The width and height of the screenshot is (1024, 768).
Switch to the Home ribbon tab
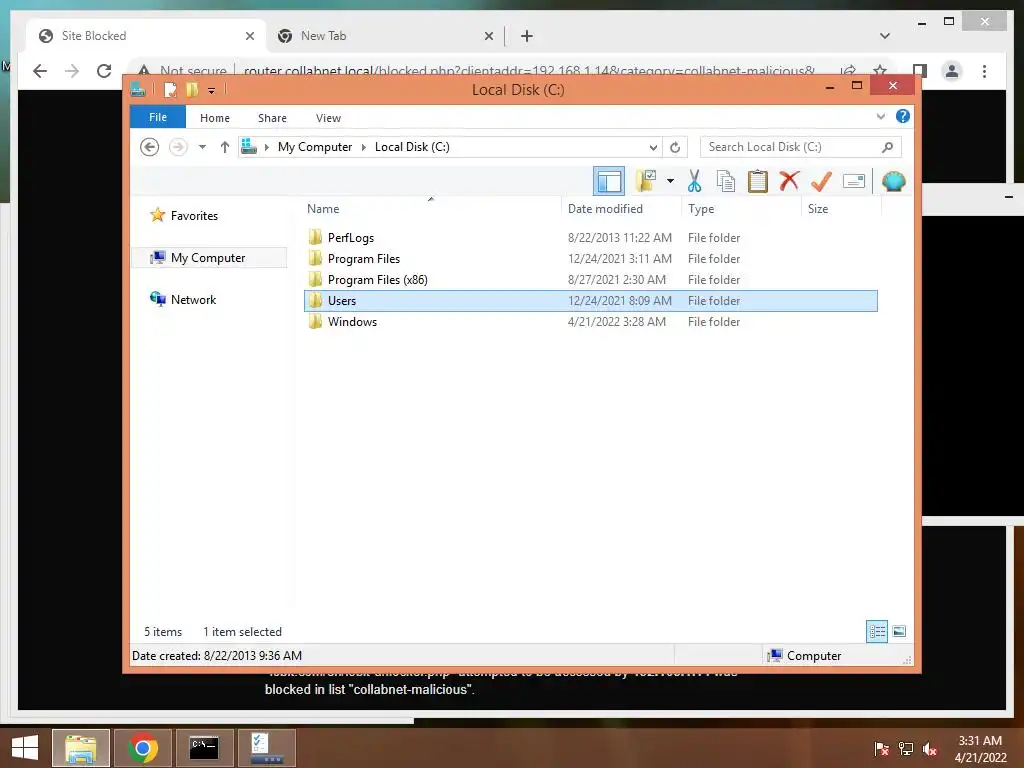pyautogui.click(x=215, y=118)
